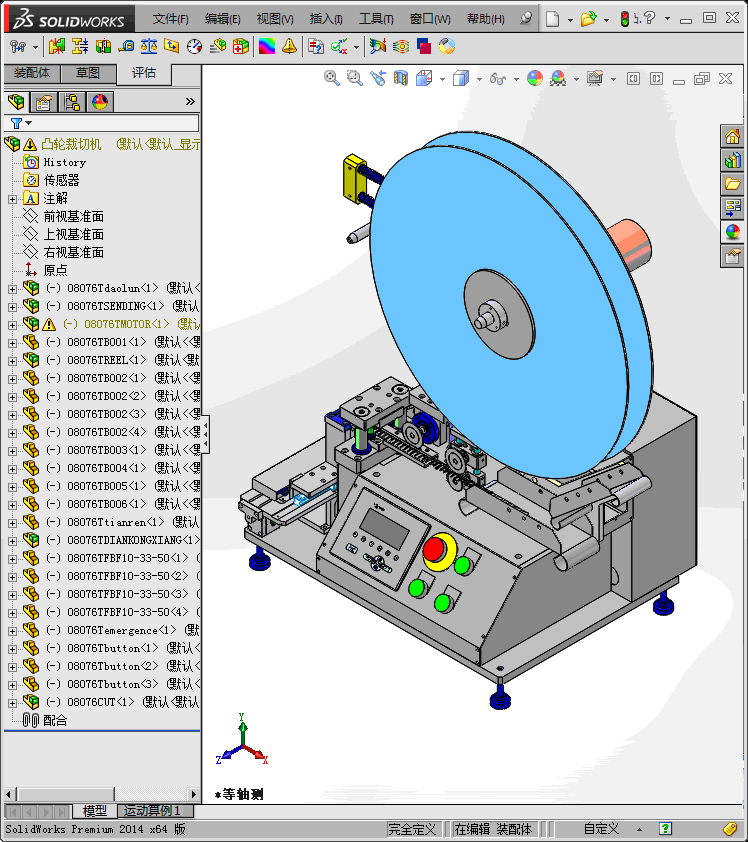
Task: Open Clearance Verification tool
Action: (x=80, y=47)
